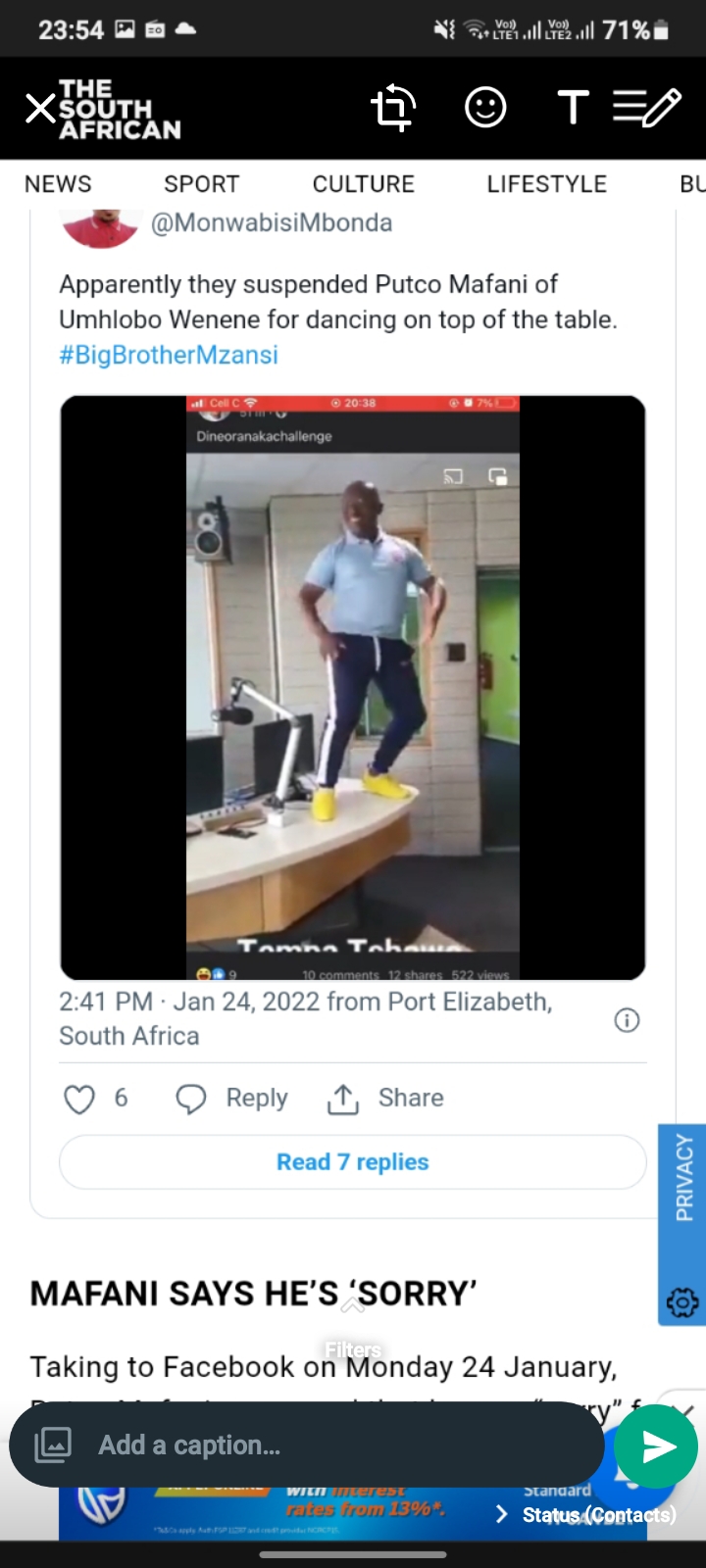Share the tweet using the Share button
The width and height of the screenshot is (706, 1568).
[x=384, y=1099]
